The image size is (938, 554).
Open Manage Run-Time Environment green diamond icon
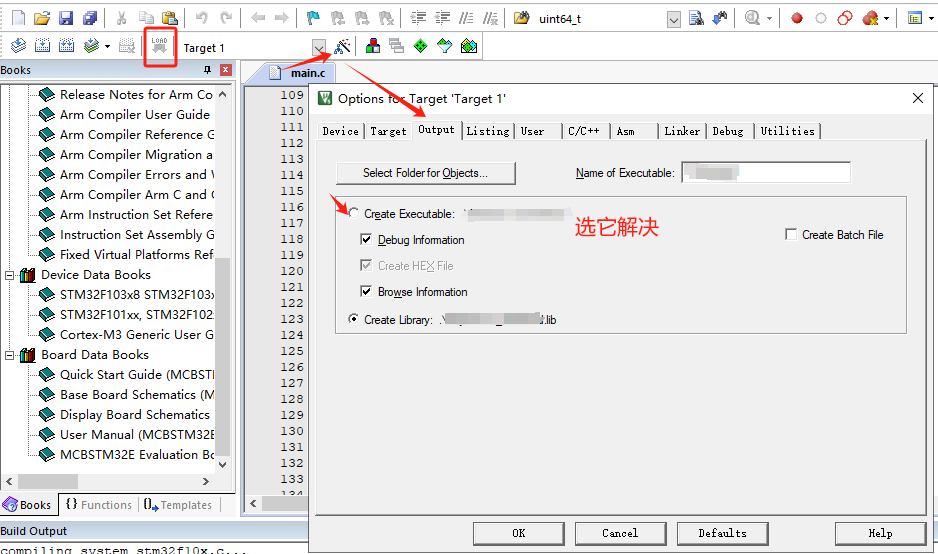point(421,46)
